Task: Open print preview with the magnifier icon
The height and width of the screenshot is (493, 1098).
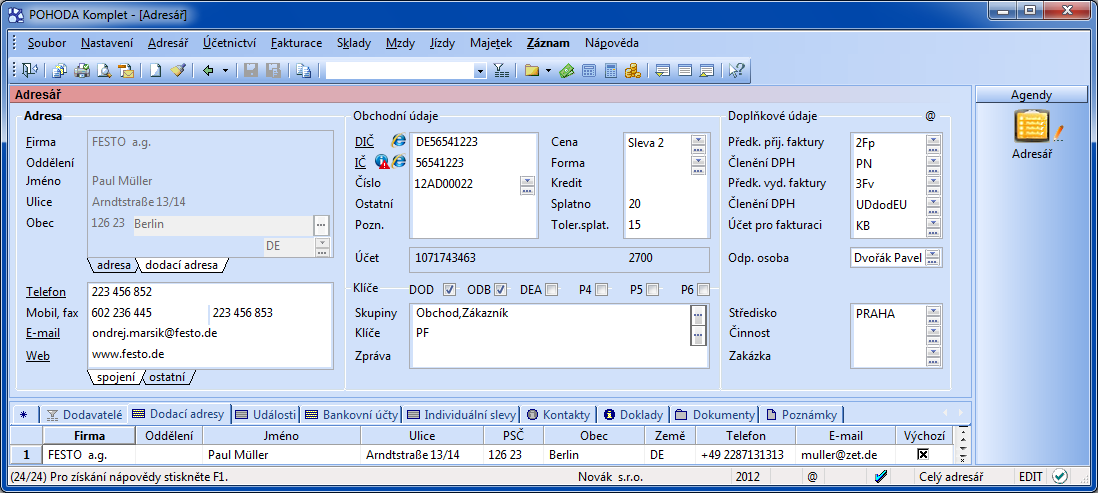Action: pos(104,70)
